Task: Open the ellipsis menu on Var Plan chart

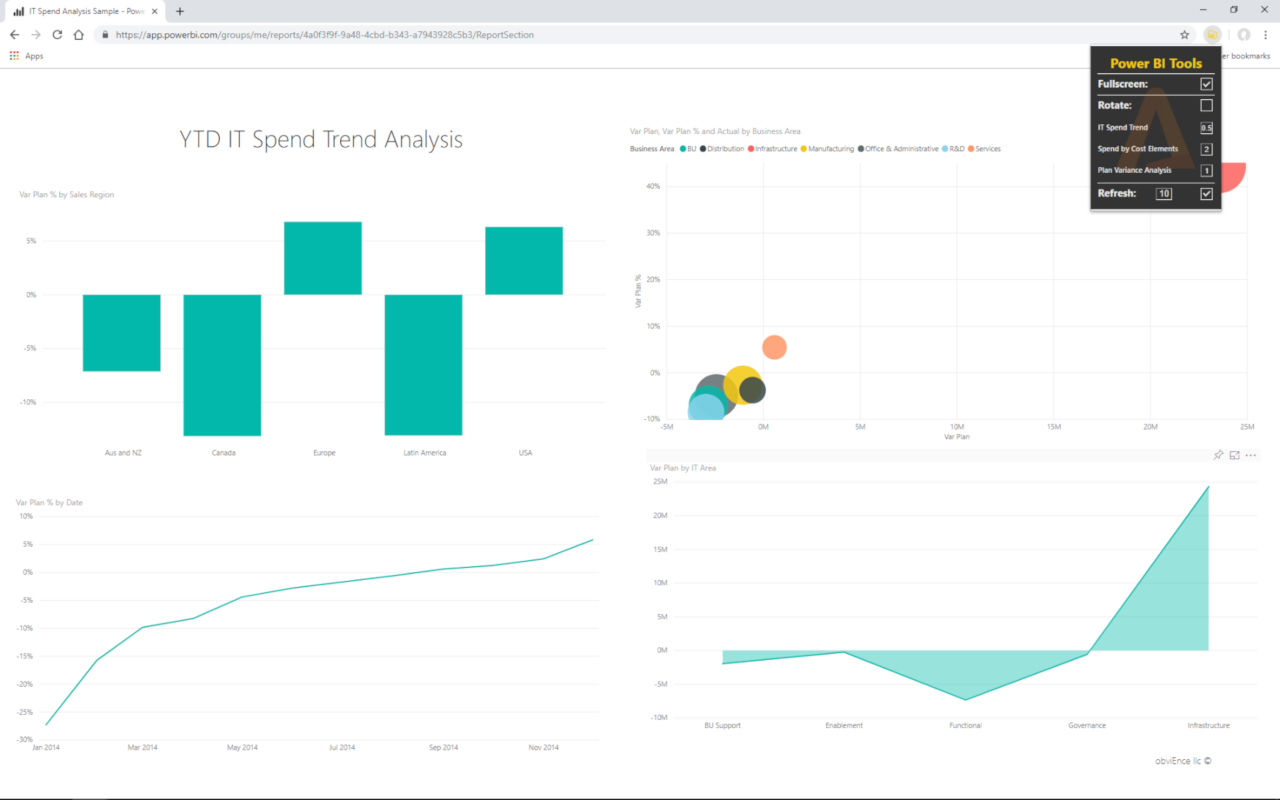Action: [1251, 455]
